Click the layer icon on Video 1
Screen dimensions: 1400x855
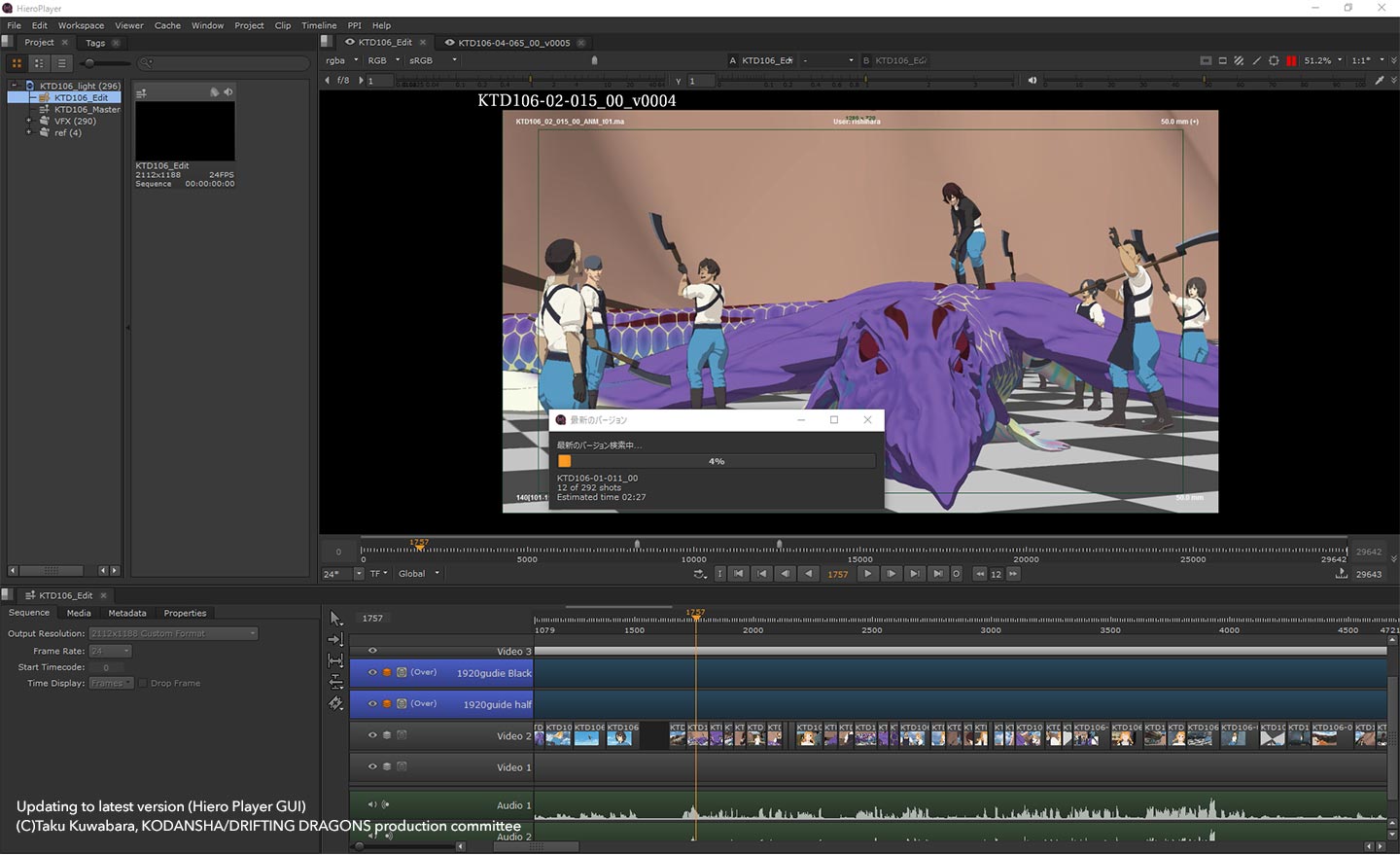387,766
